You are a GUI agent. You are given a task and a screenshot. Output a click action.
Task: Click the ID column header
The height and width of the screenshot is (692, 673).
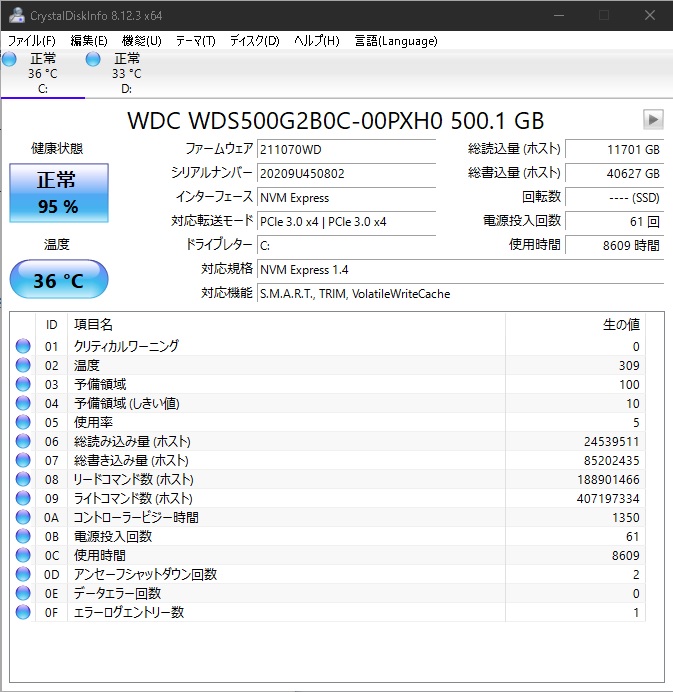pos(51,325)
